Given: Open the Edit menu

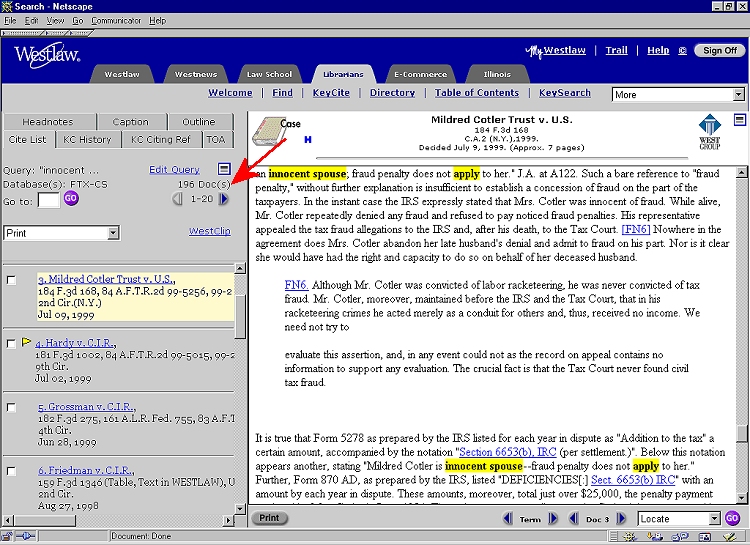Looking at the screenshot, I should coord(32,21).
